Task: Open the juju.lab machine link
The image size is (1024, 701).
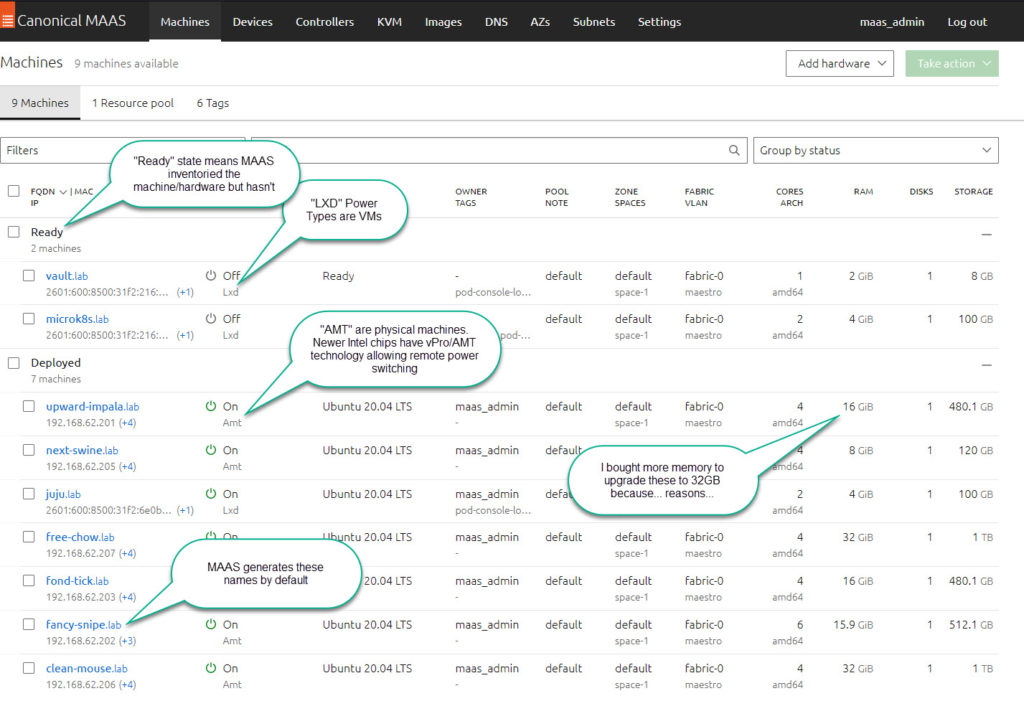Action: point(63,494)
